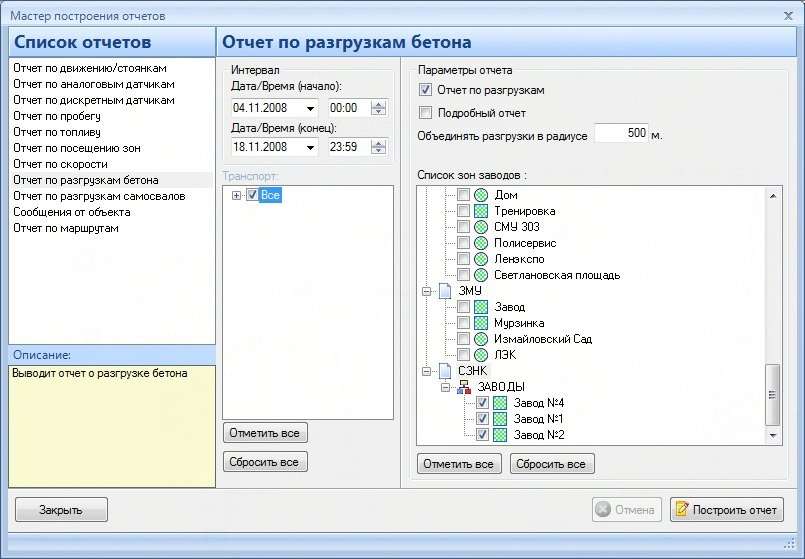Click the start time 00:00 spinner

pyautogui.click(x=378, y=108)
